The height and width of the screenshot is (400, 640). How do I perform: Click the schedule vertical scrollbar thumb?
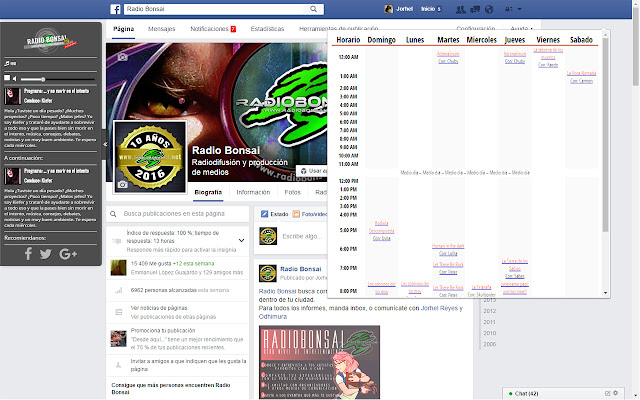605,135
